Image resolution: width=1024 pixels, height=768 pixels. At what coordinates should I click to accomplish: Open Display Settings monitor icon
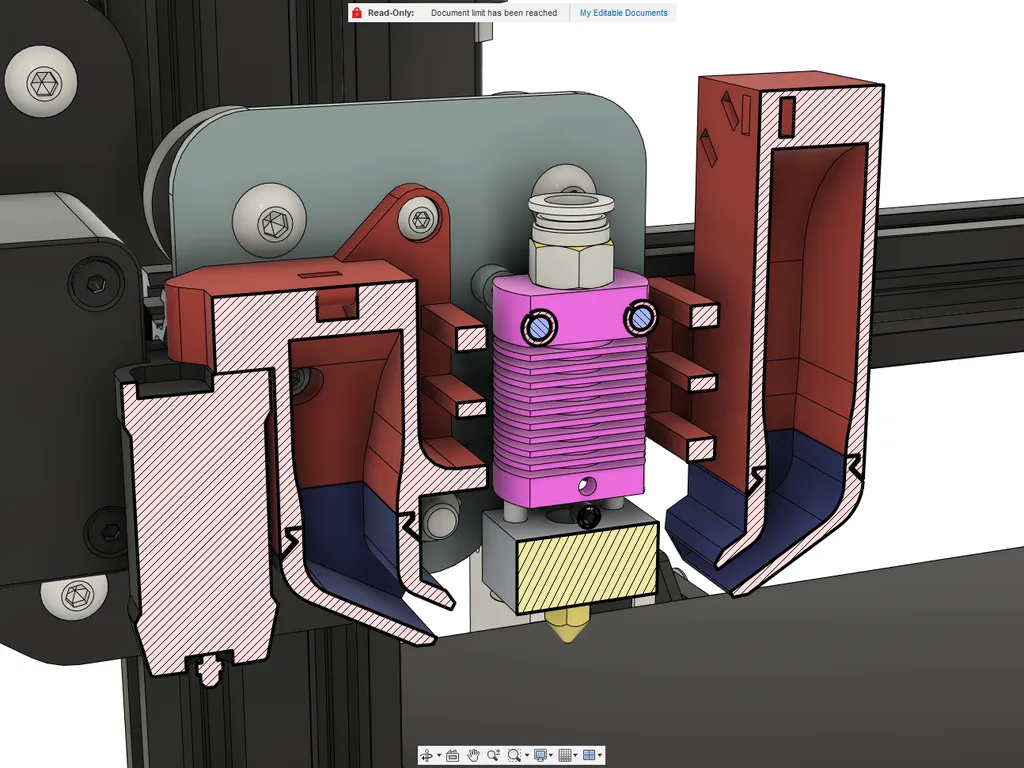coord(541,756)
